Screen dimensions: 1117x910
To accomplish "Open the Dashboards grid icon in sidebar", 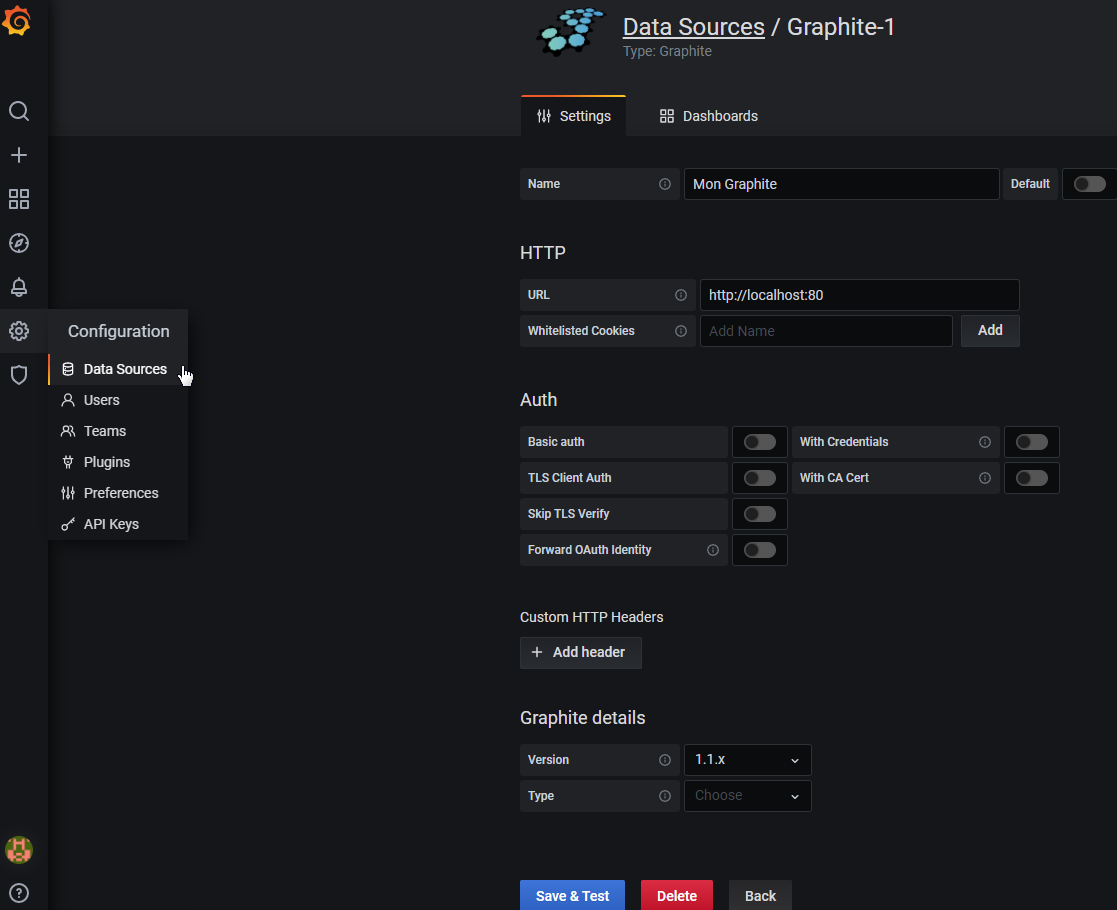I will [19, 199].
